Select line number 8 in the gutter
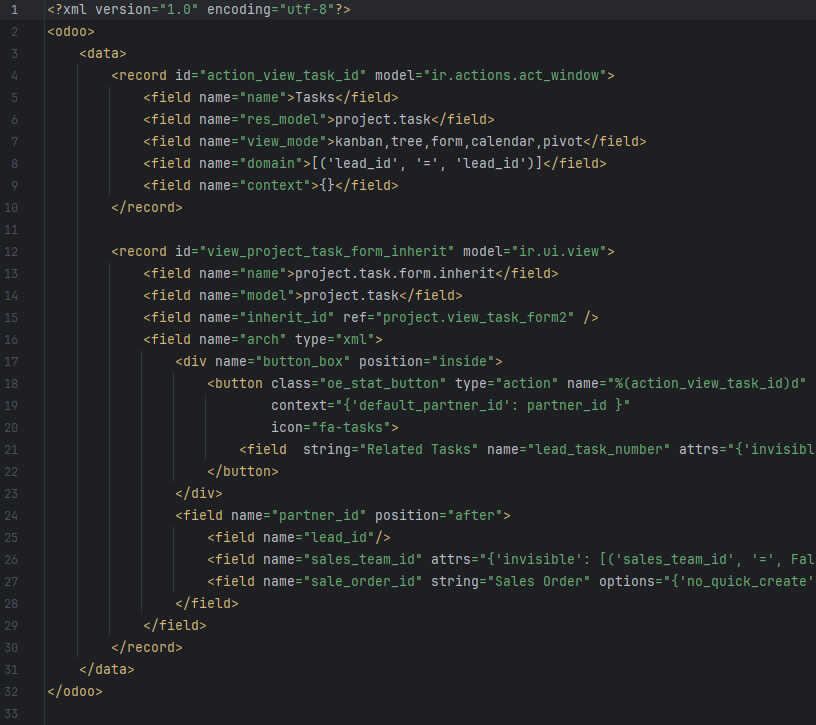Image resolution: width=816 pixels, height=725 pixels. 15,163
